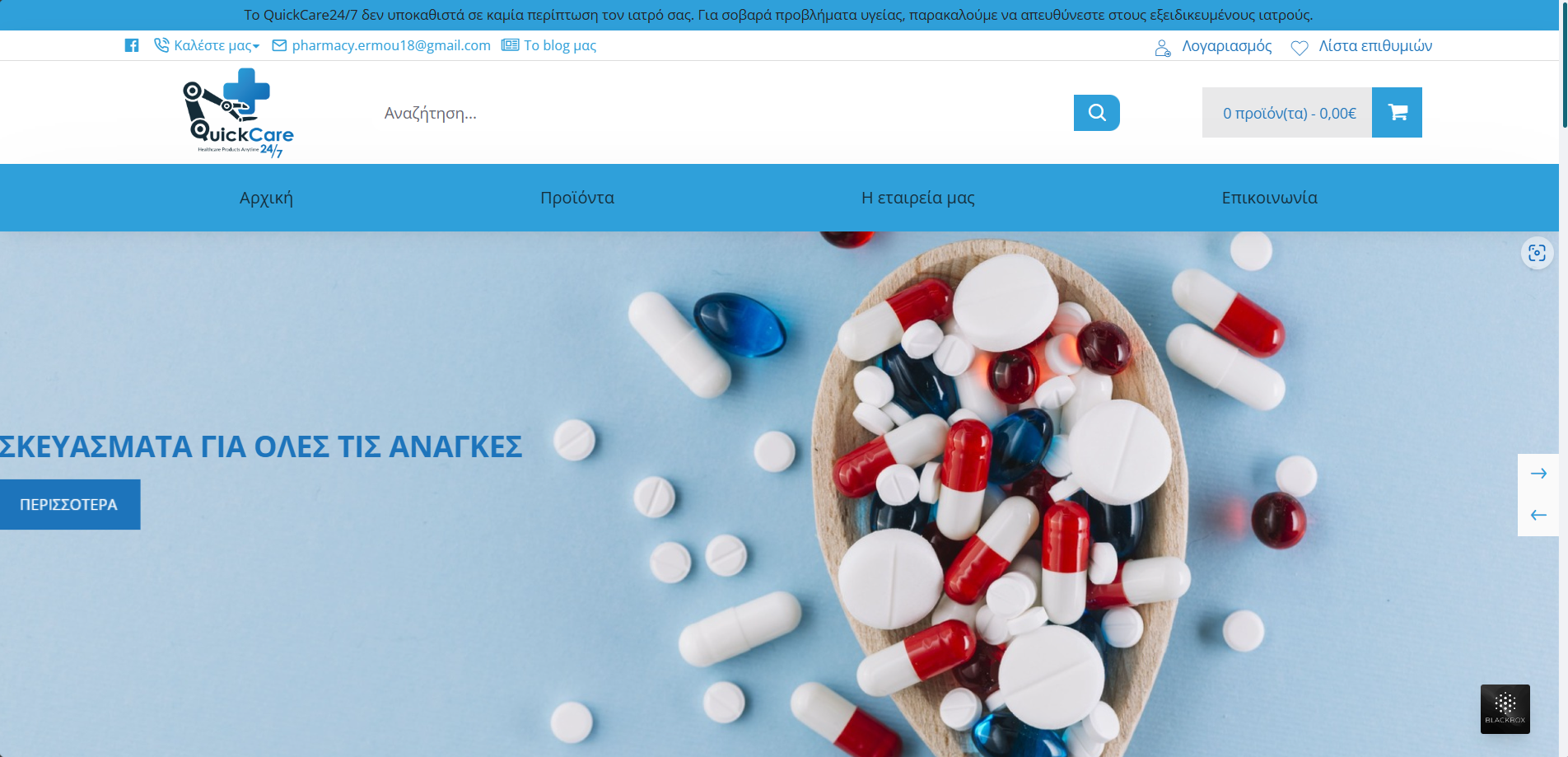
Task: Click the account user icon
Action: click(x=1163, y=48)
